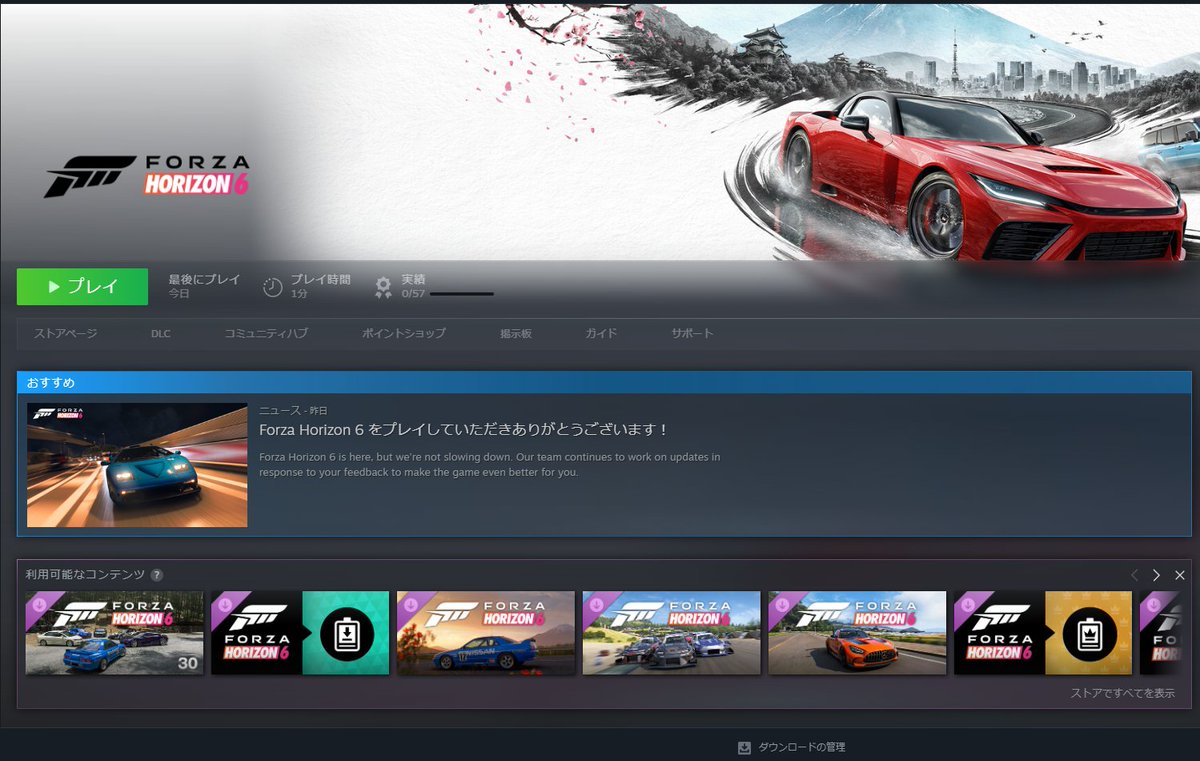
Task: Go to previous available content page
Action: click(1134, 575)
